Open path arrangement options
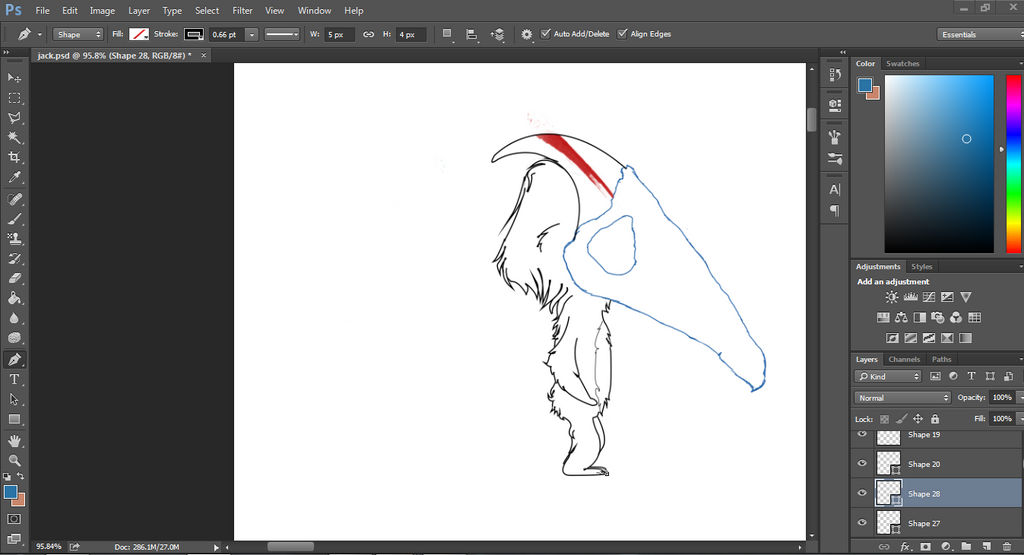Image resolution: width=1024 pixels, height=555 pixels. coord(498,35)
